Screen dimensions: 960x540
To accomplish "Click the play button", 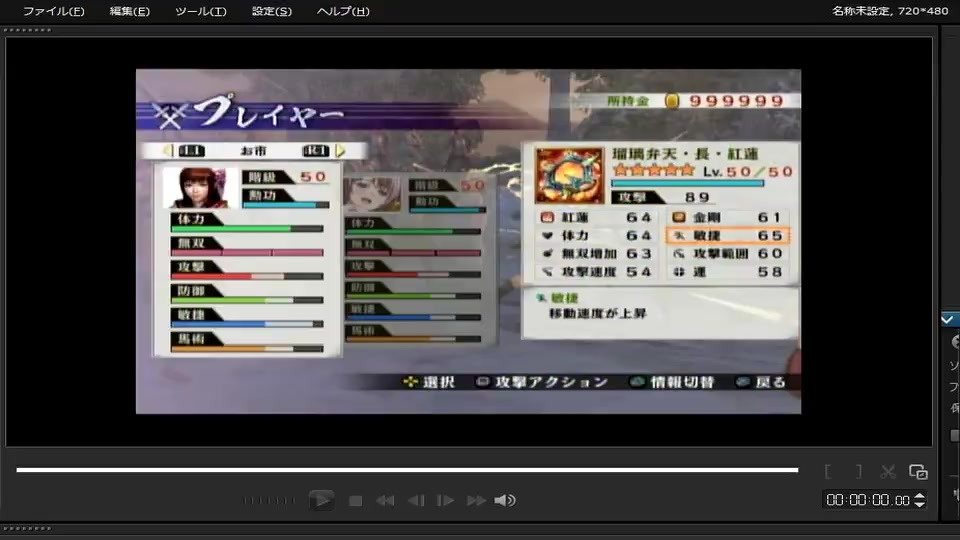I will pyautogui.click(x=321, y=500).
